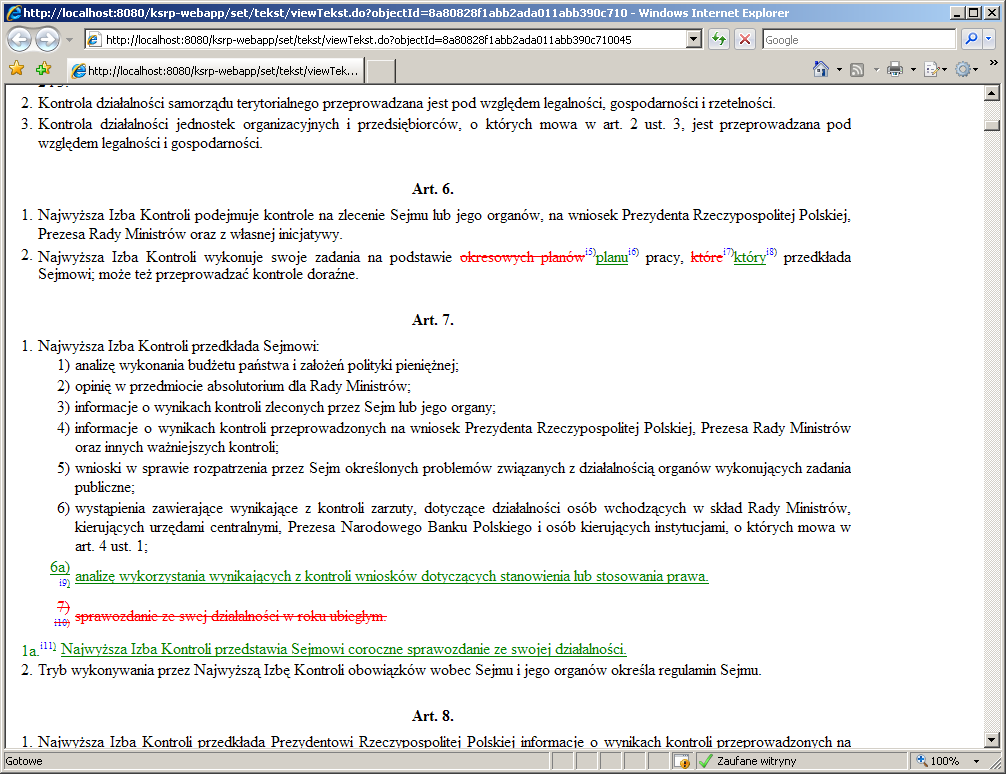Open footnote i6 after 'planu'
The height and width of the screenshot is (774, 1006).
tap(633, 252)
